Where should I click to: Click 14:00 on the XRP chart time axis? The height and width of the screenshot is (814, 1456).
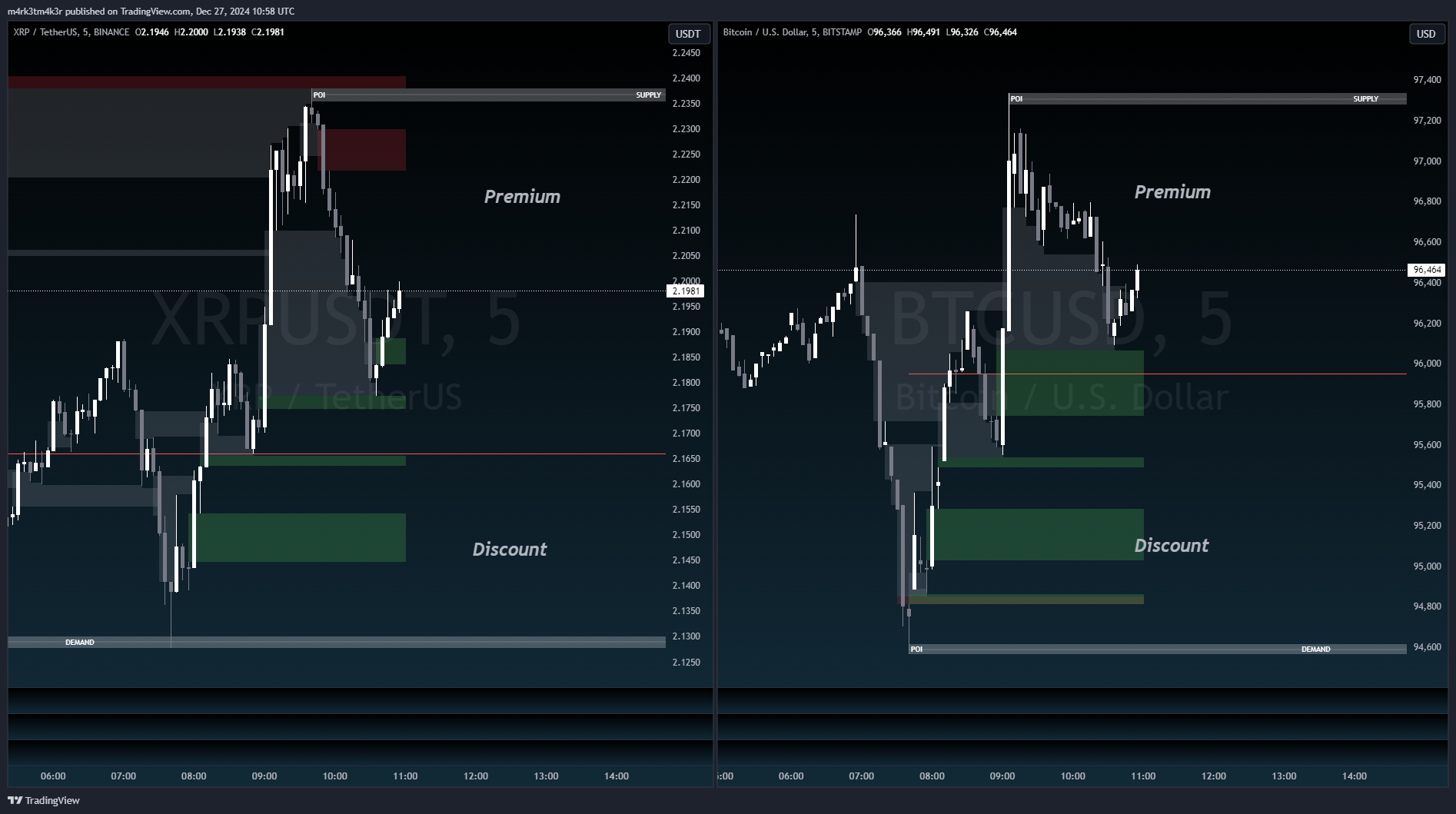click(617, 776)
